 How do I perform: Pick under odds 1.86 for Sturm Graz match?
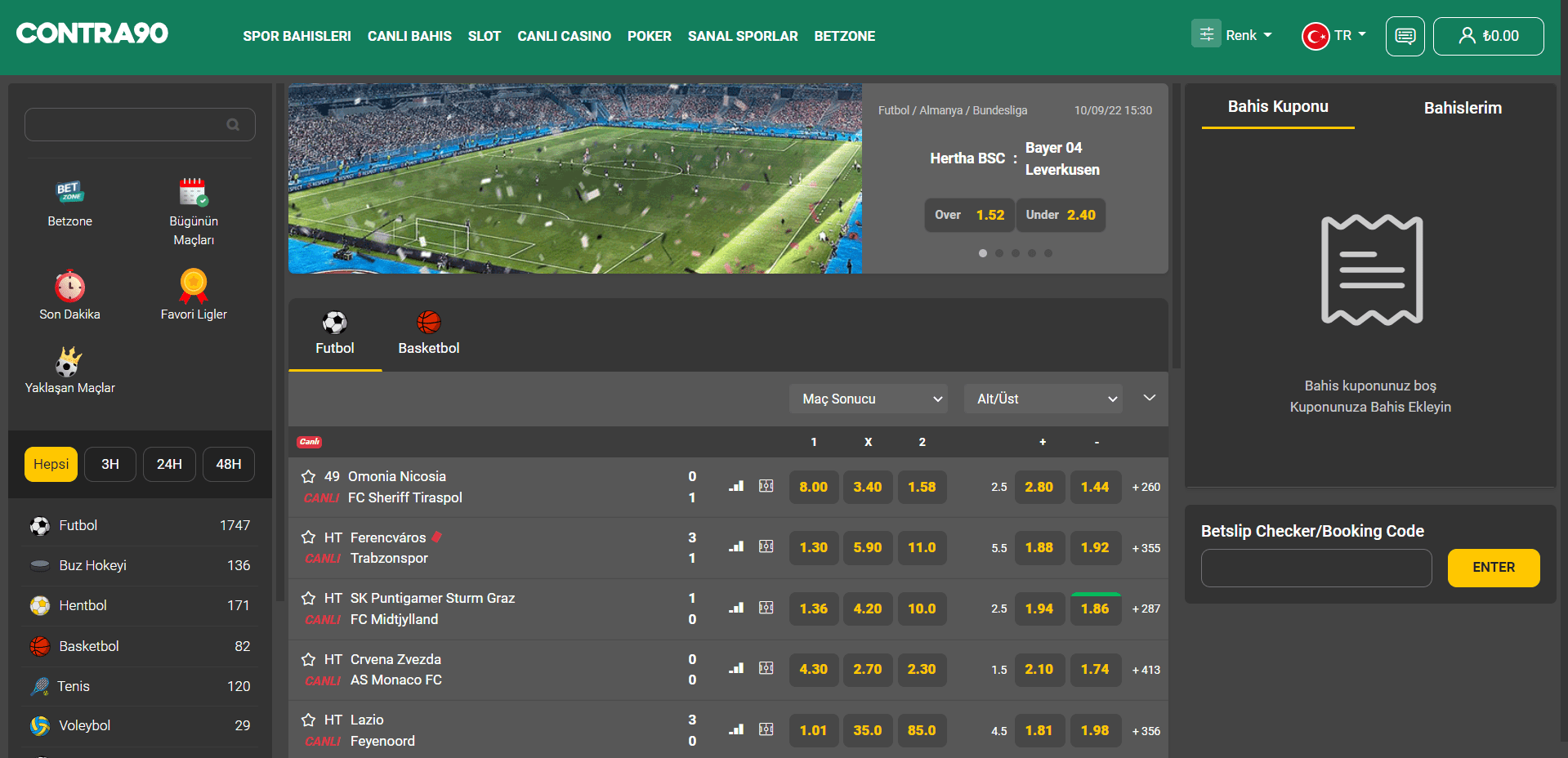[1095, 609]
